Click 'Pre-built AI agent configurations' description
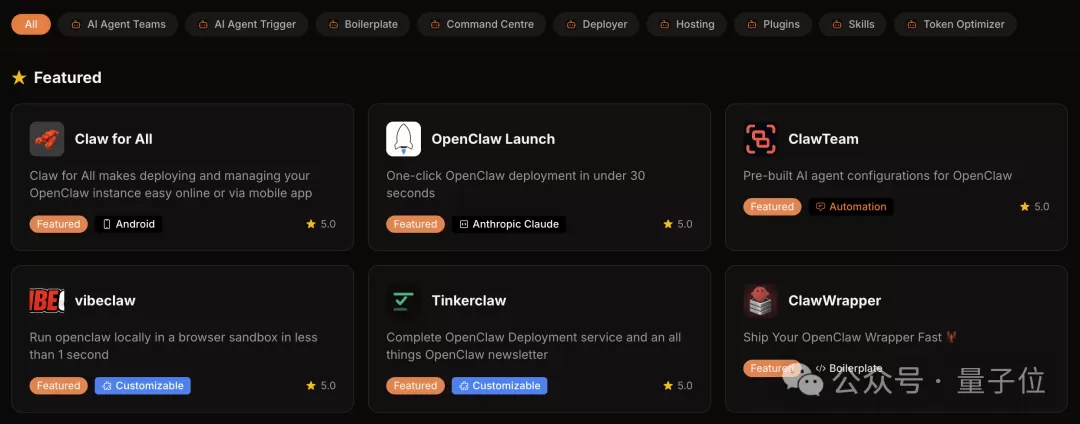Image resolution: width=1080 pixels, height=424 pixels. tap(878, 176)
